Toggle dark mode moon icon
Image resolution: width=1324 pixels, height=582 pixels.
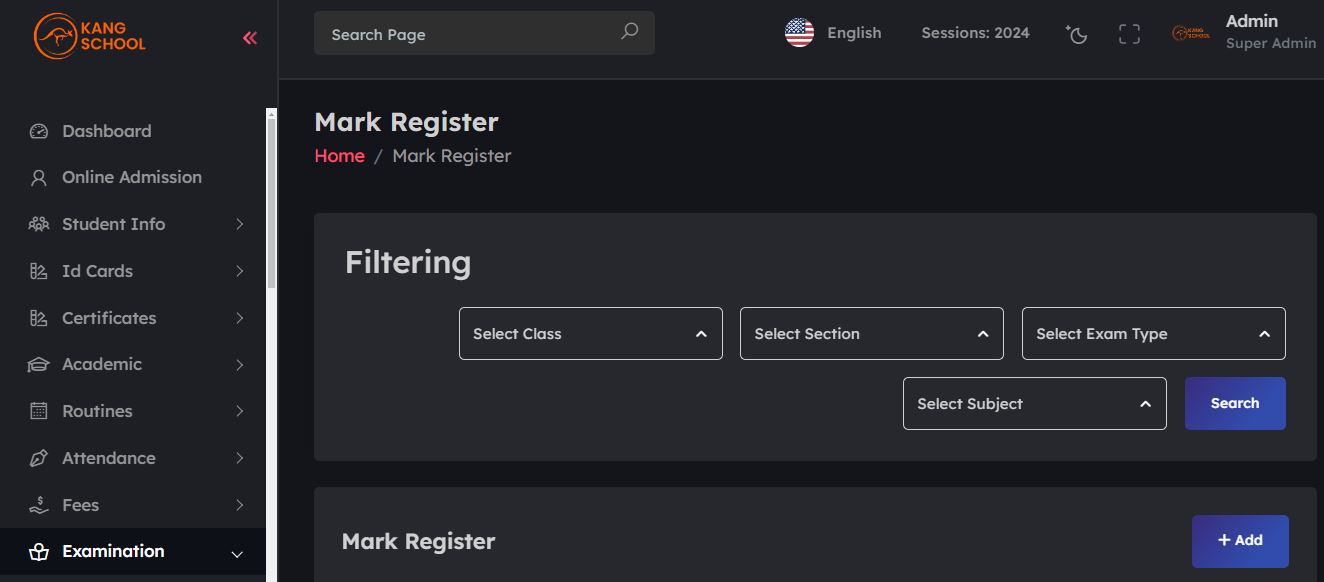(x=1077, y=34)
